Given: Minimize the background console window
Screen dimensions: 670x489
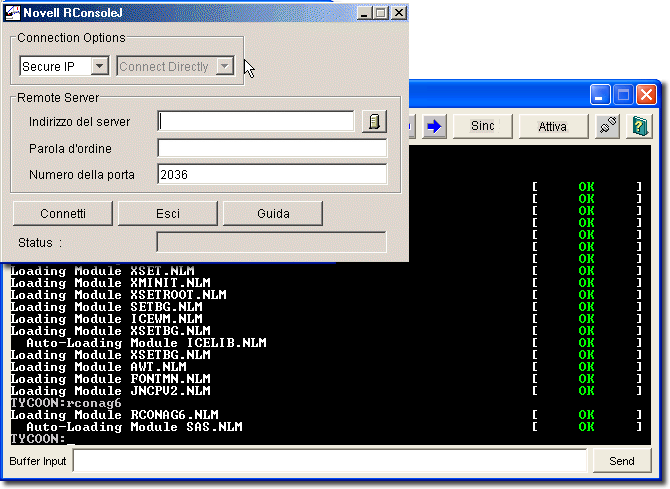Looking at the screenshot, I should coord(600,94).
